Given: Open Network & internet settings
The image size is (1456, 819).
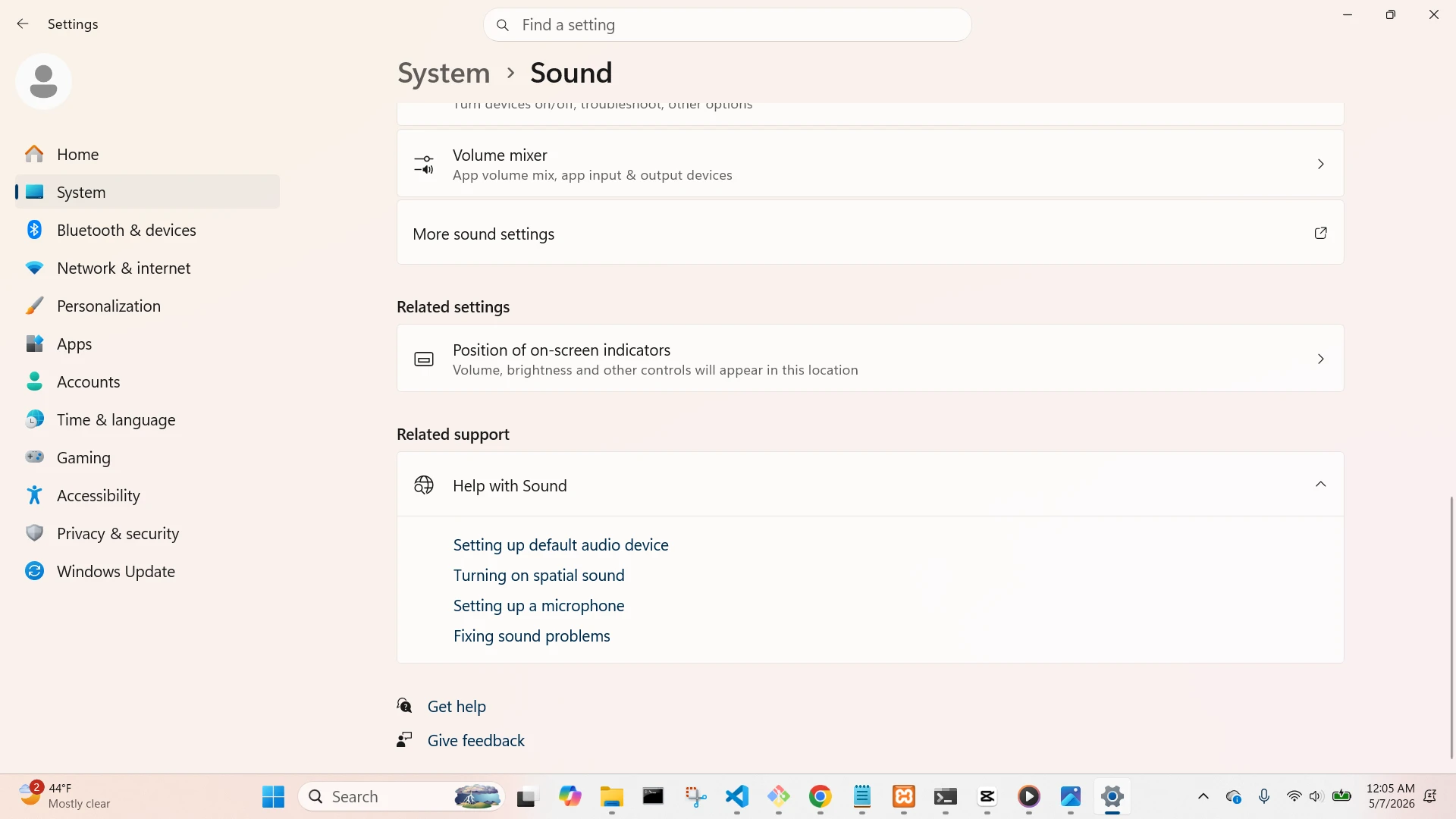Looking at the screenshot, I should pos(147,268).
